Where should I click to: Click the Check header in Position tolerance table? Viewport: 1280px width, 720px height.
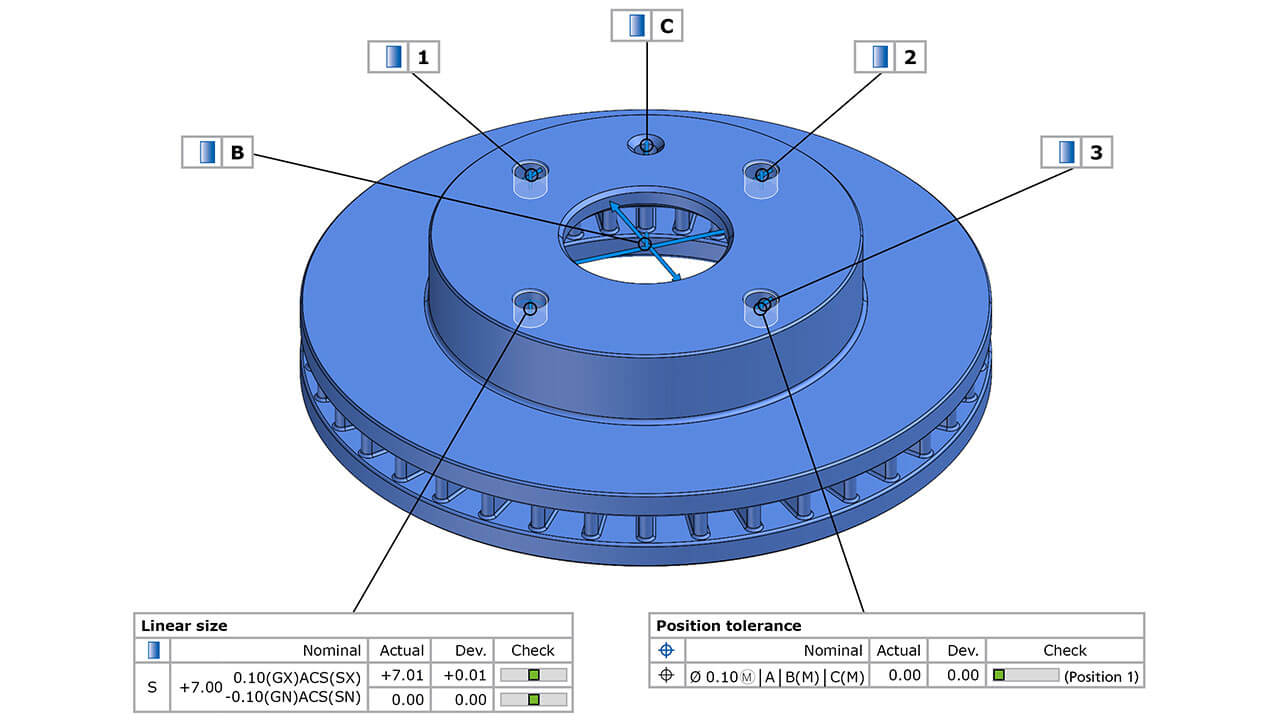coord(1064,650)
